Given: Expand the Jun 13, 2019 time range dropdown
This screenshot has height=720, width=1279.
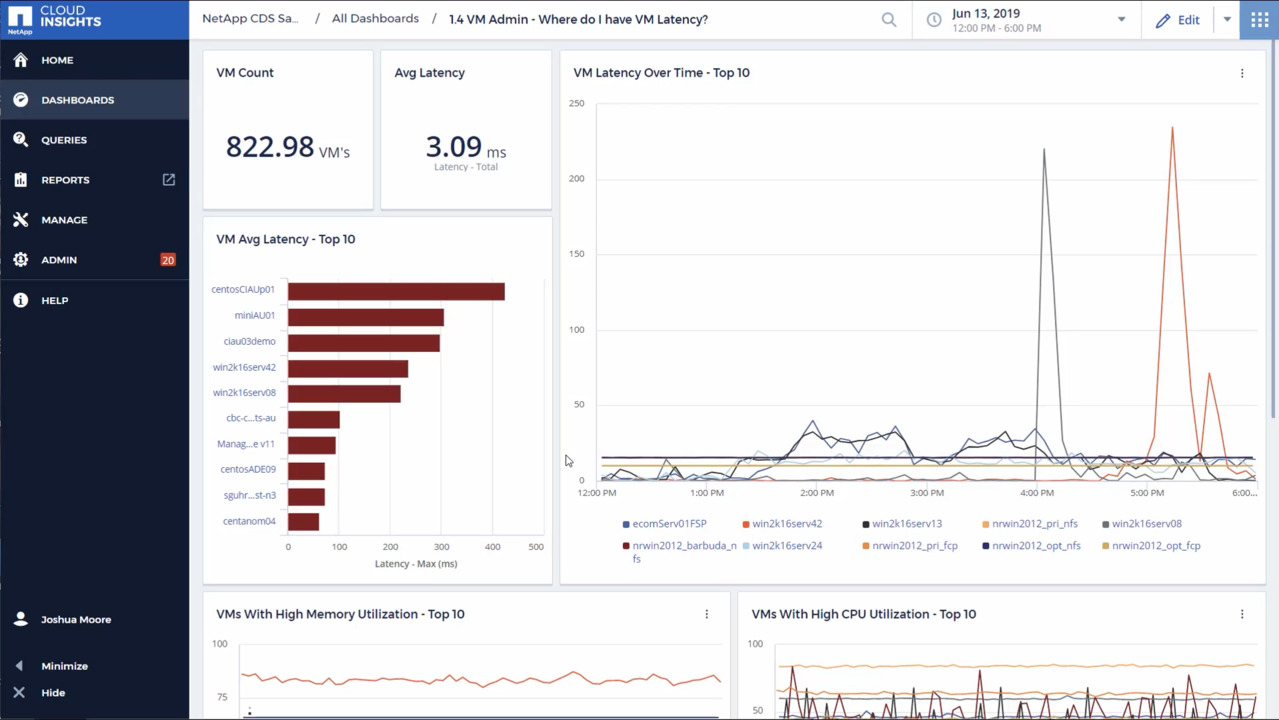Looking at the screenshot, I should (1121, 20).
